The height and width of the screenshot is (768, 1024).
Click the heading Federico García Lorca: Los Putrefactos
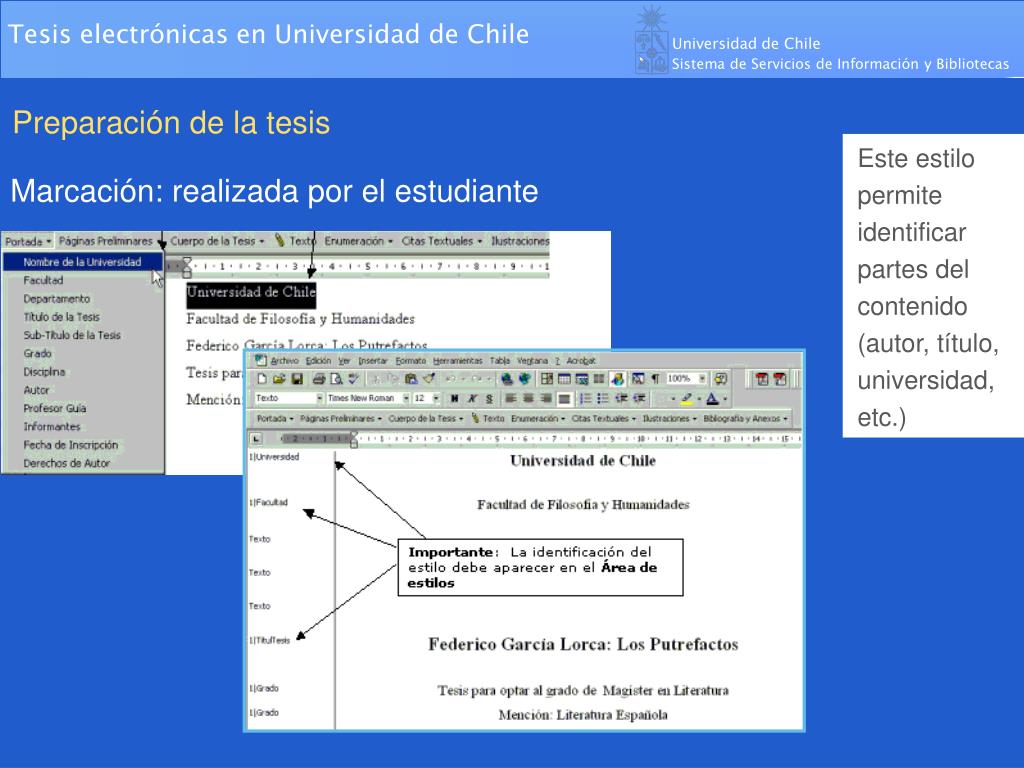tap(583, 645)
